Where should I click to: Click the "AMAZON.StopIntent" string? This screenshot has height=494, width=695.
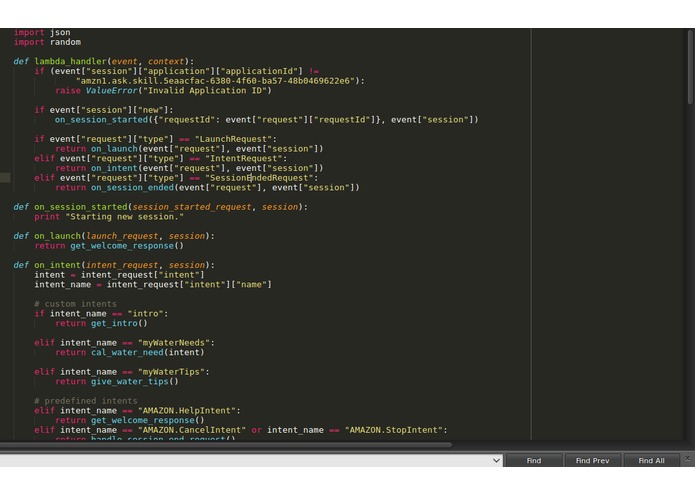click(x=394, y=430)
